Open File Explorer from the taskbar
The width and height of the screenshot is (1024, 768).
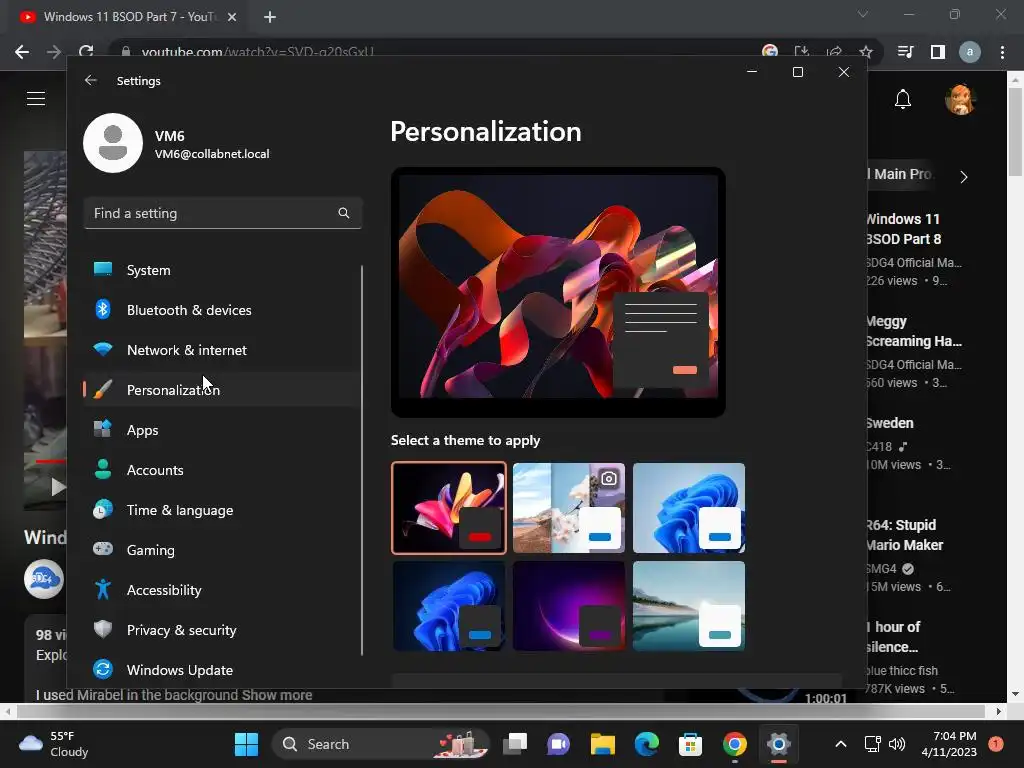point(603,744)
